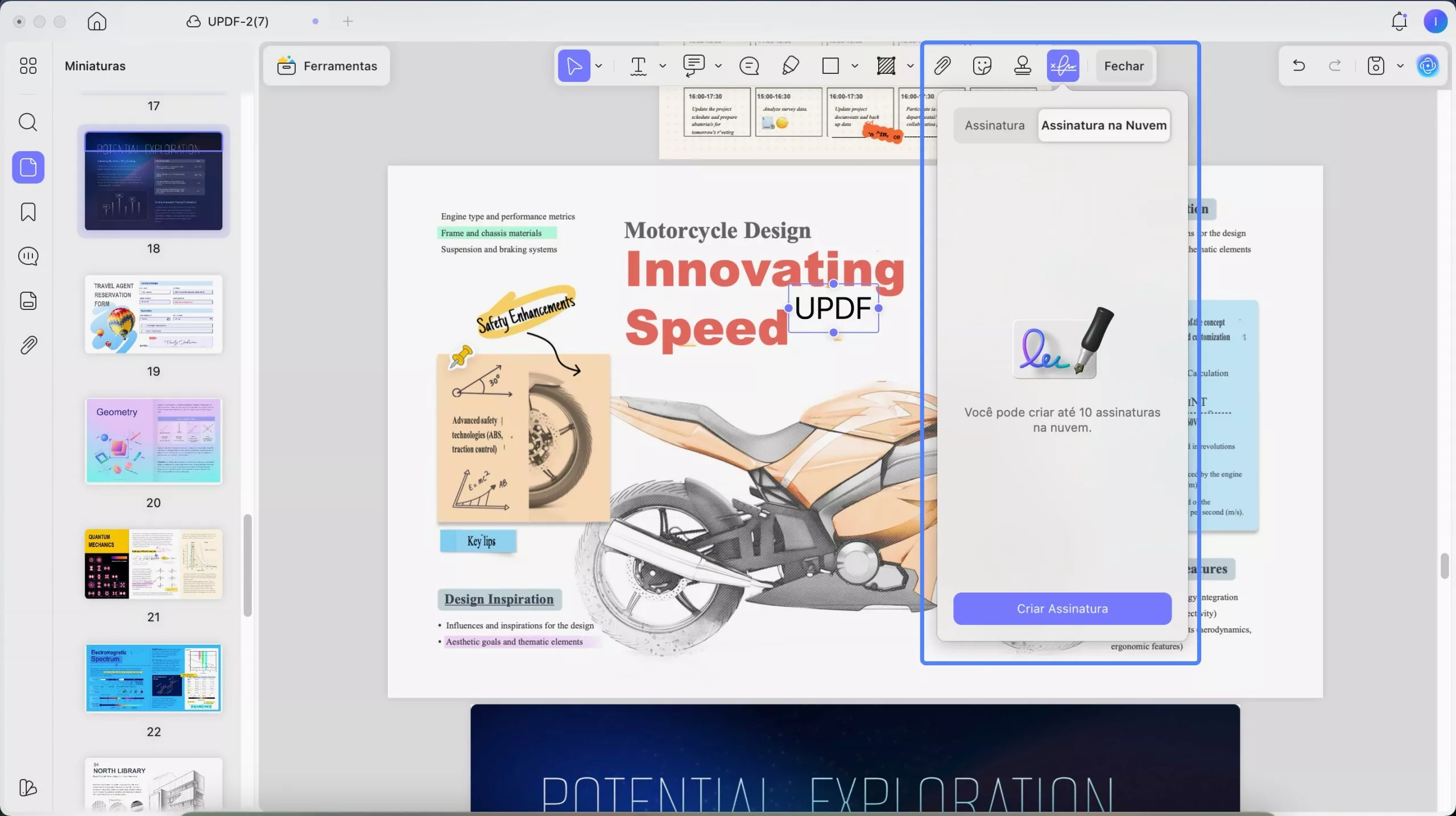Image resolution: width=1456 pixels, height=816 pixels.
Task: Expand the selection tool dropdown arrow
Action: [x=598, y=66]
